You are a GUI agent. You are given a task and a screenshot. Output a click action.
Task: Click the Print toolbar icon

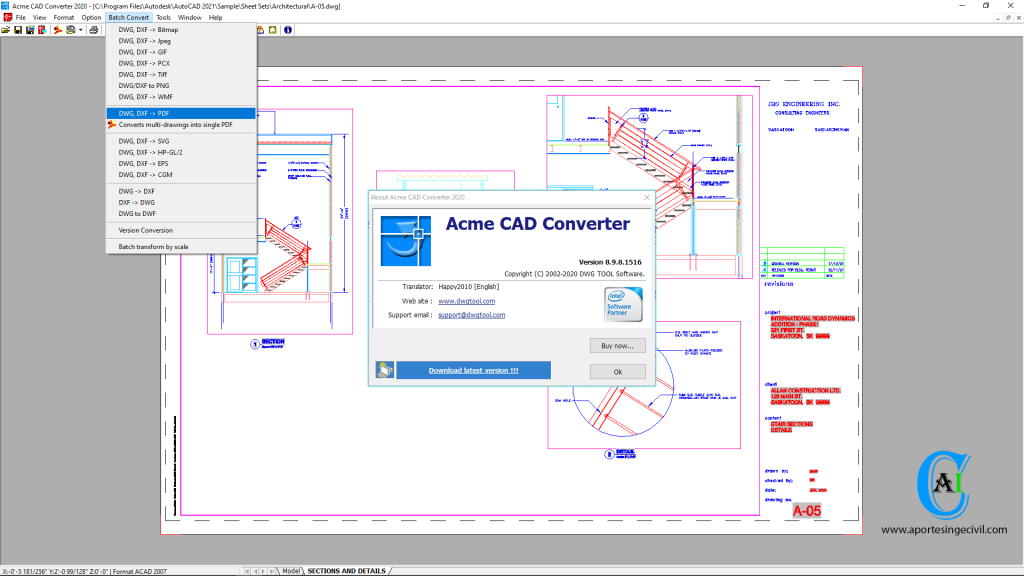pyautogui.click(x=94, y=30)
